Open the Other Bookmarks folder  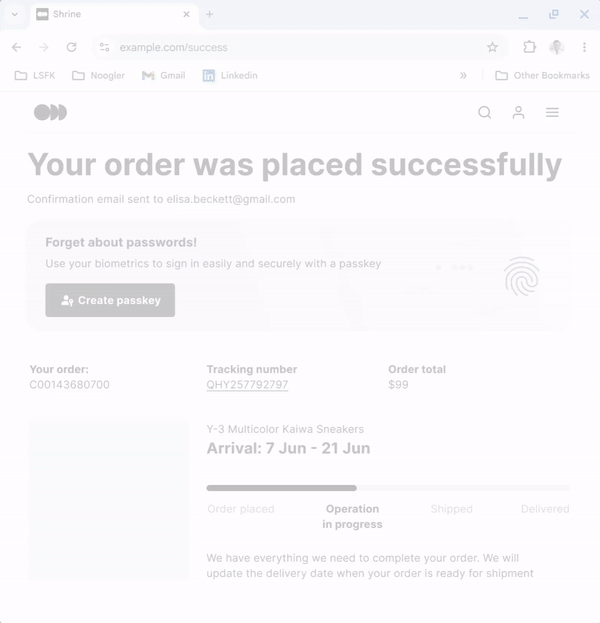[542, 75]
